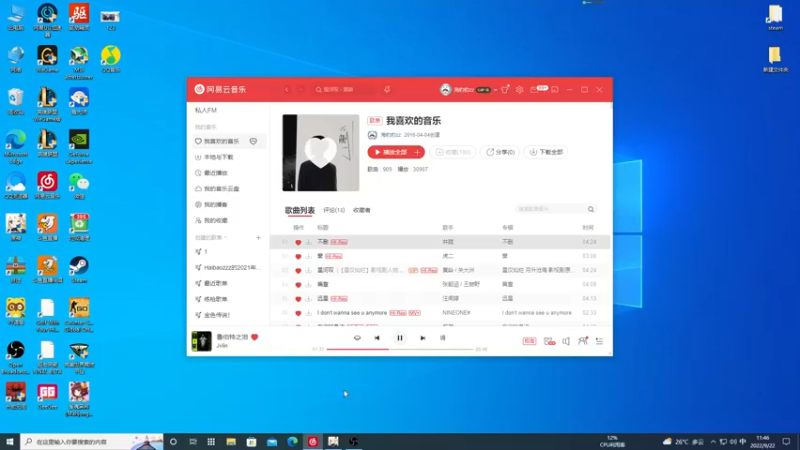Open the Windows Start menu
This screenshot has height=450, width=800.
pos(10,442)
